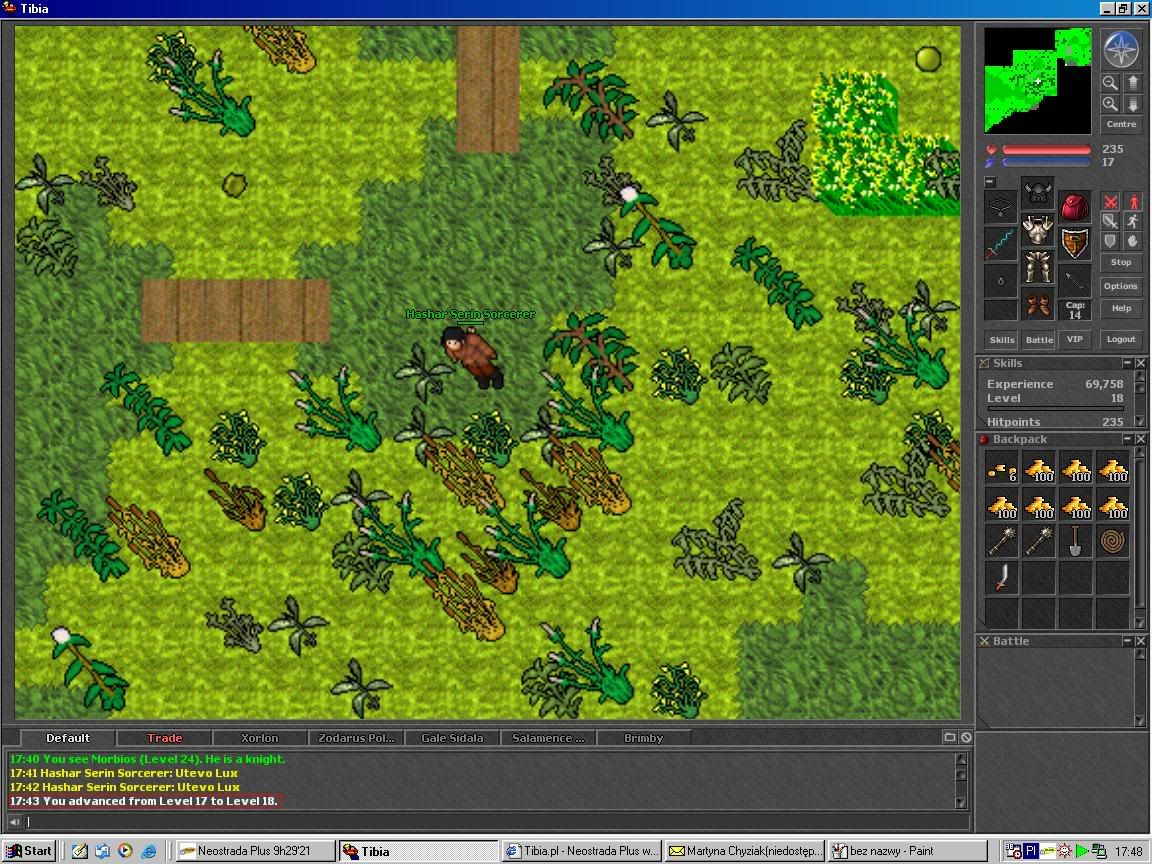Select the leather boots slot

pyautogui.click(x=1037, y=303)
